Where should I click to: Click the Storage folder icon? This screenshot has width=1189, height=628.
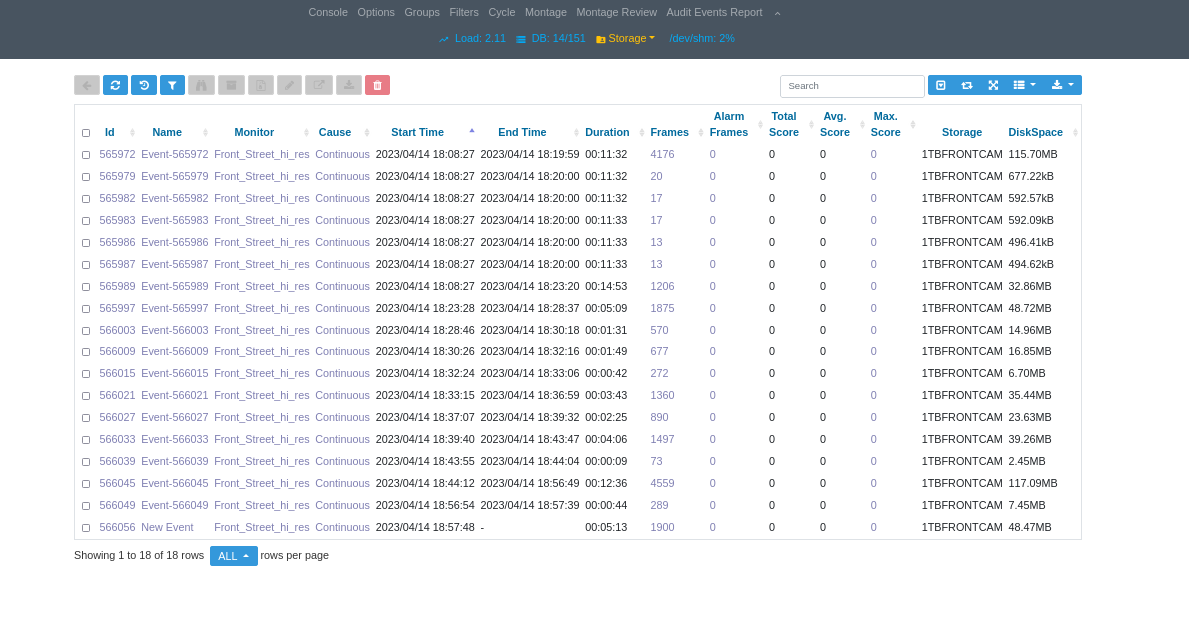(601, 39)
